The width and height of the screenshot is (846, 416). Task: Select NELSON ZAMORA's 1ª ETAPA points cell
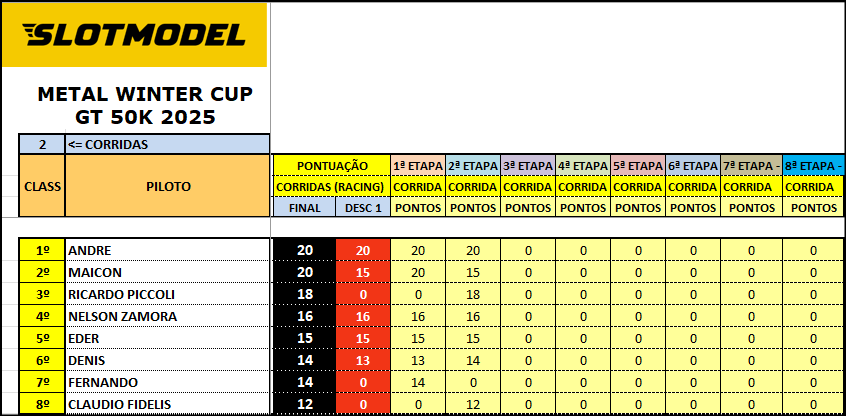(418, 316)
